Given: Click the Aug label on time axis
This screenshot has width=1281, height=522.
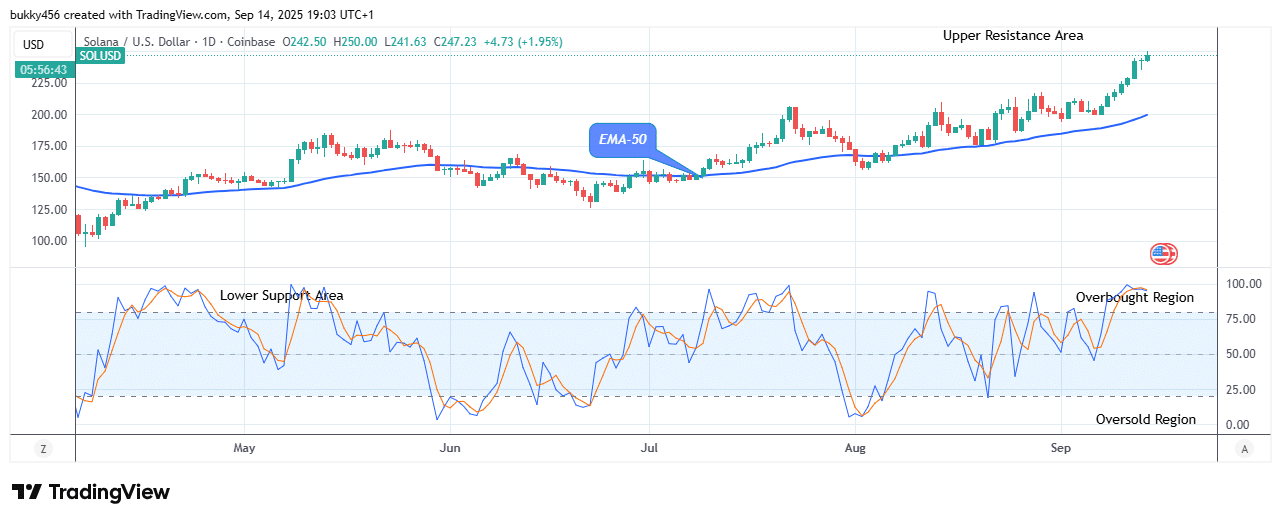Looking at the screenshot, I should 856,449.
